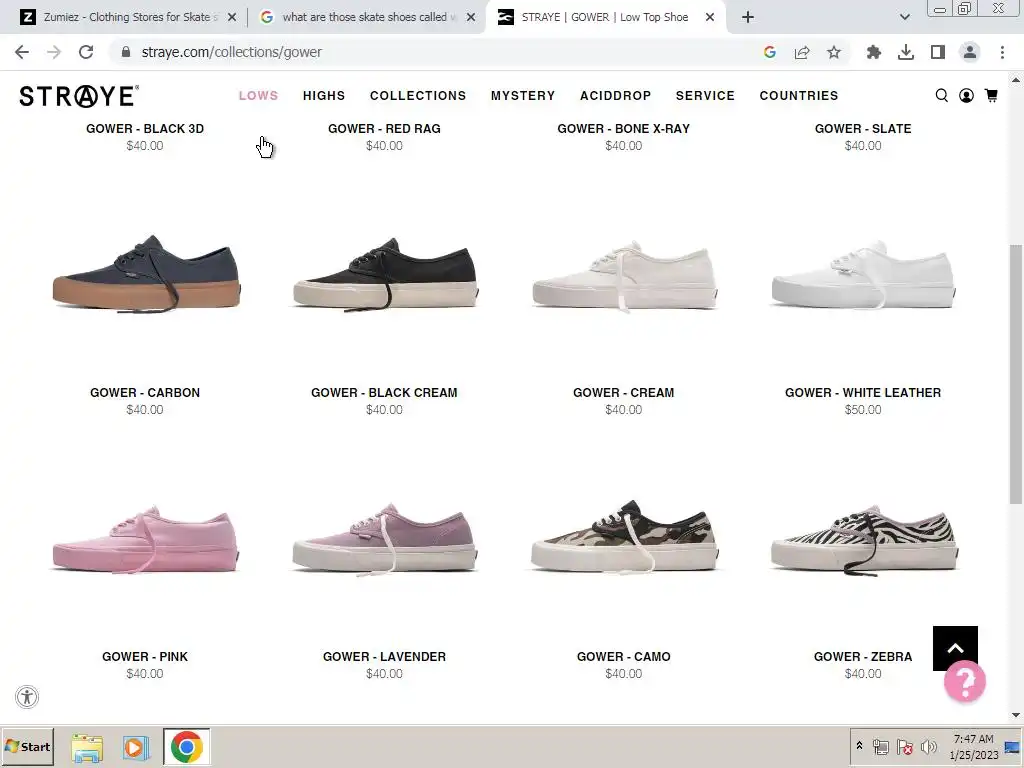Open Chrome three-dot menu
The image size is (1024, 768).
coord(1002,52)
